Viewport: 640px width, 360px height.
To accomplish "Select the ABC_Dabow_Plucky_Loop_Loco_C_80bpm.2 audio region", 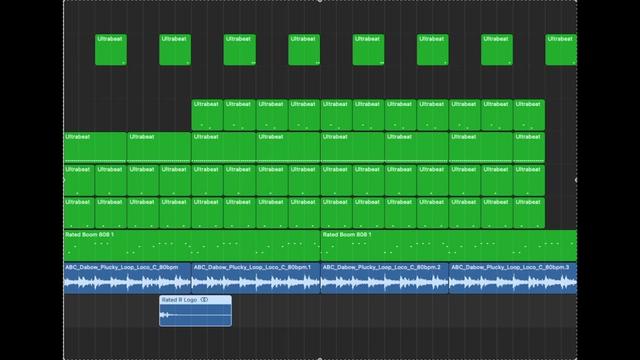I will coord(384,278).
